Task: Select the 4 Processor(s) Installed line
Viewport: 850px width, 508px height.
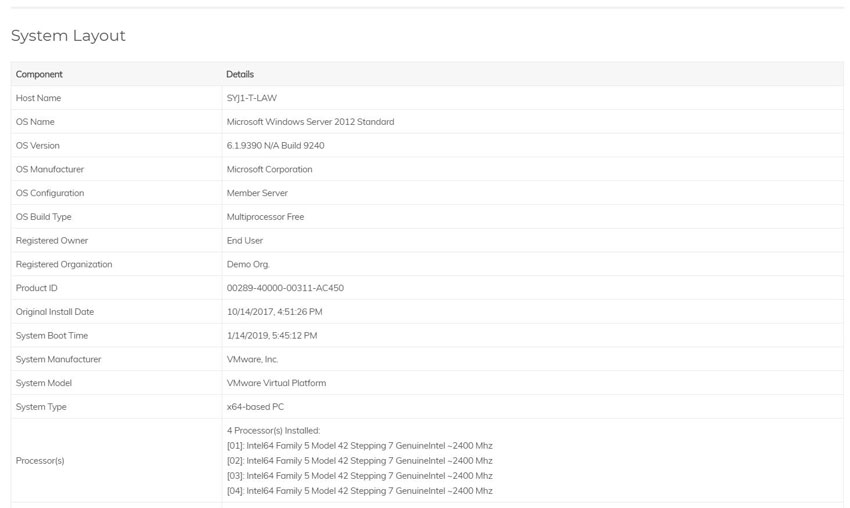Action: coord(273,431)
